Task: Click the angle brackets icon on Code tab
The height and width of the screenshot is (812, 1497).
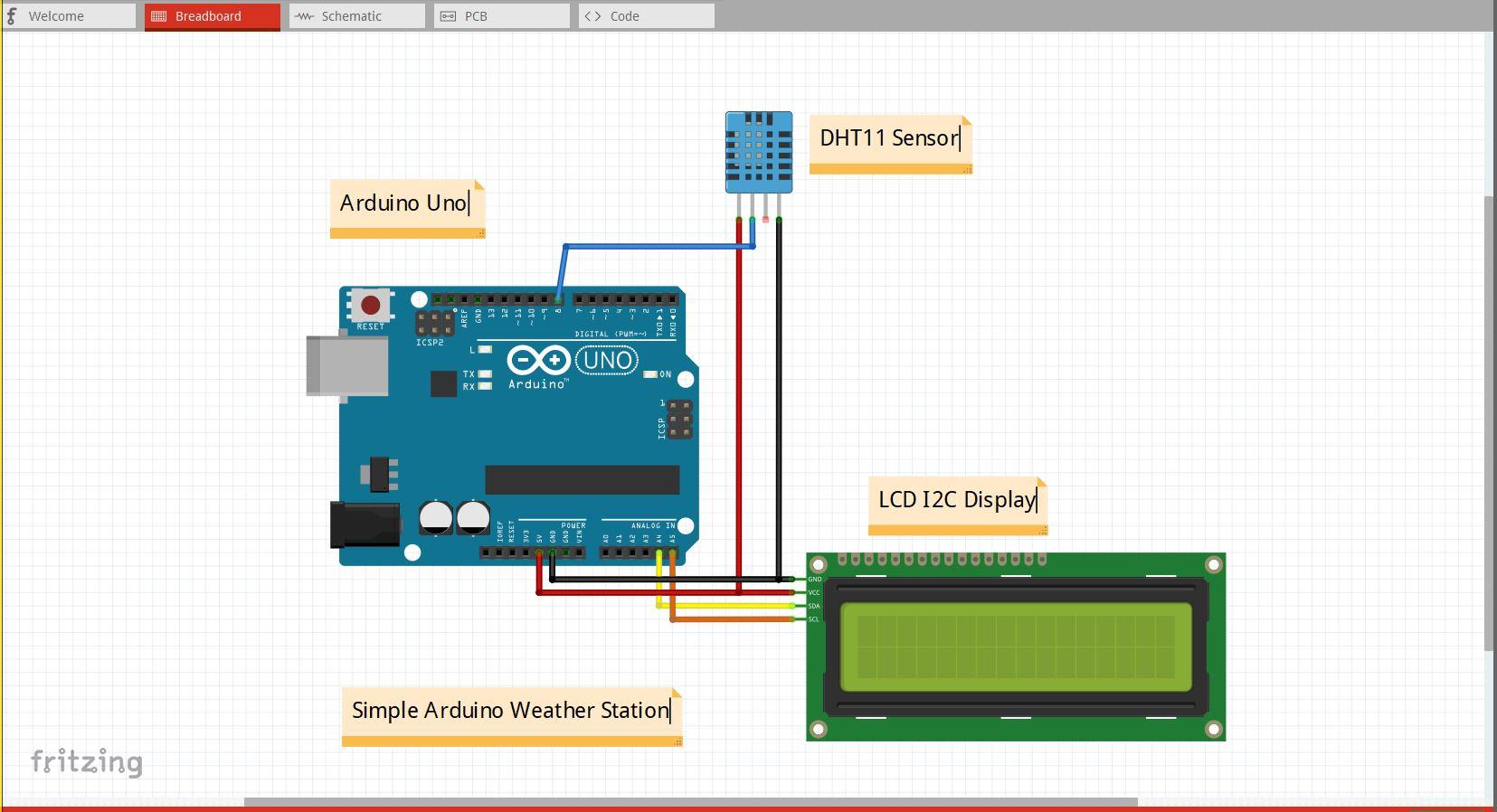Action: click(x=592, y=16)
